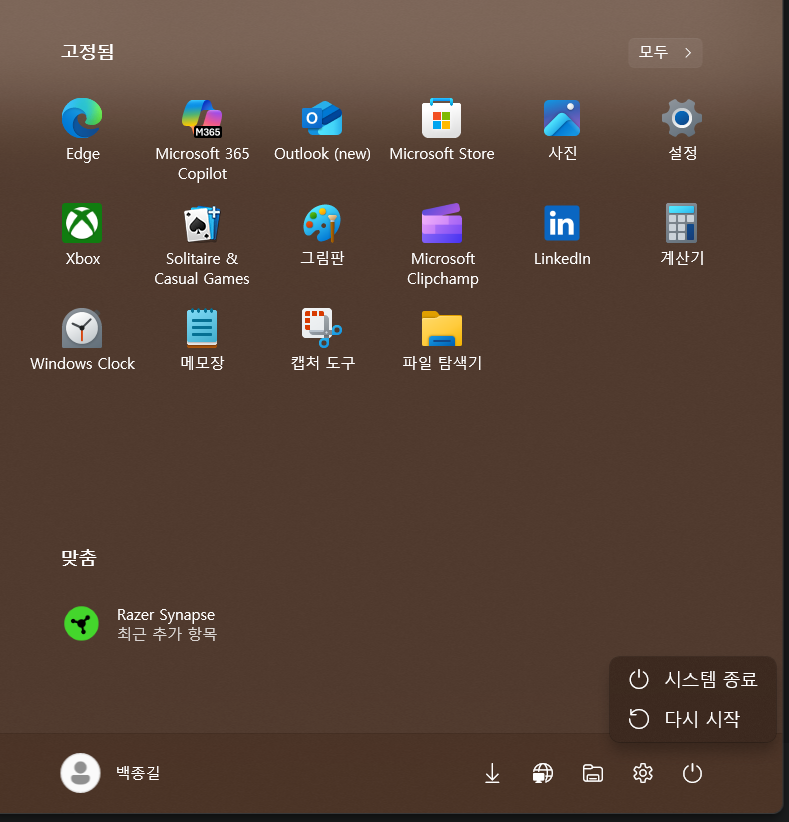Open File Explorer folder icon in bottom bar
The height and width of the screenshot is (822, 789).
[x=593, y=773]
